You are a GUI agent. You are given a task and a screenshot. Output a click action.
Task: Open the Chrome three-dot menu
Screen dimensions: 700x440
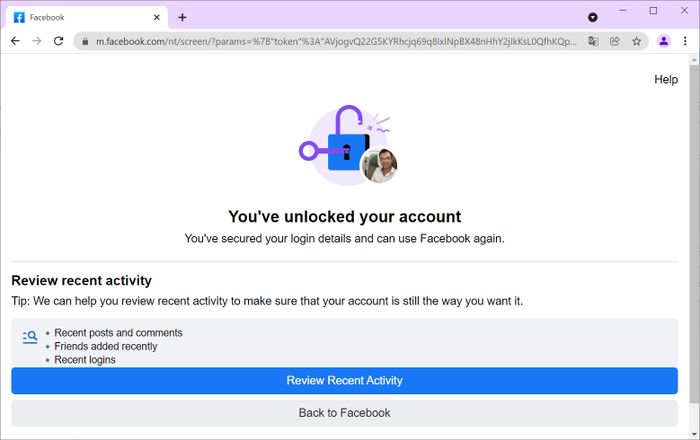(685, 41)
